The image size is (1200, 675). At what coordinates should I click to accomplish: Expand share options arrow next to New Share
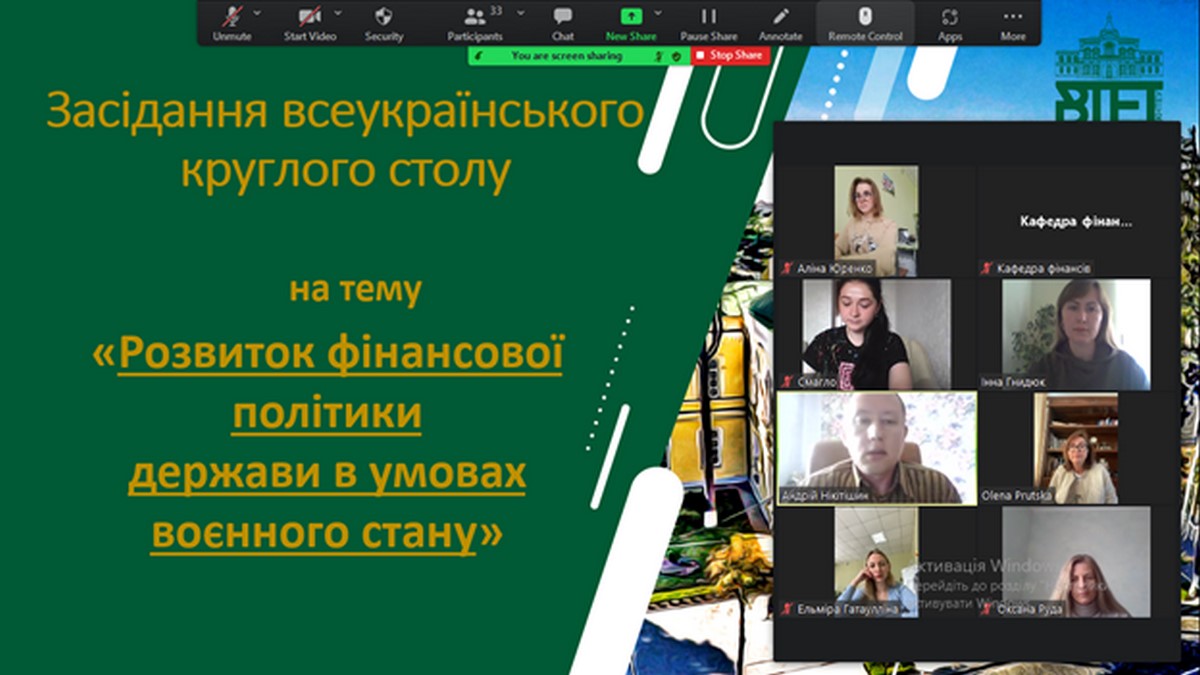coord(658,13)
